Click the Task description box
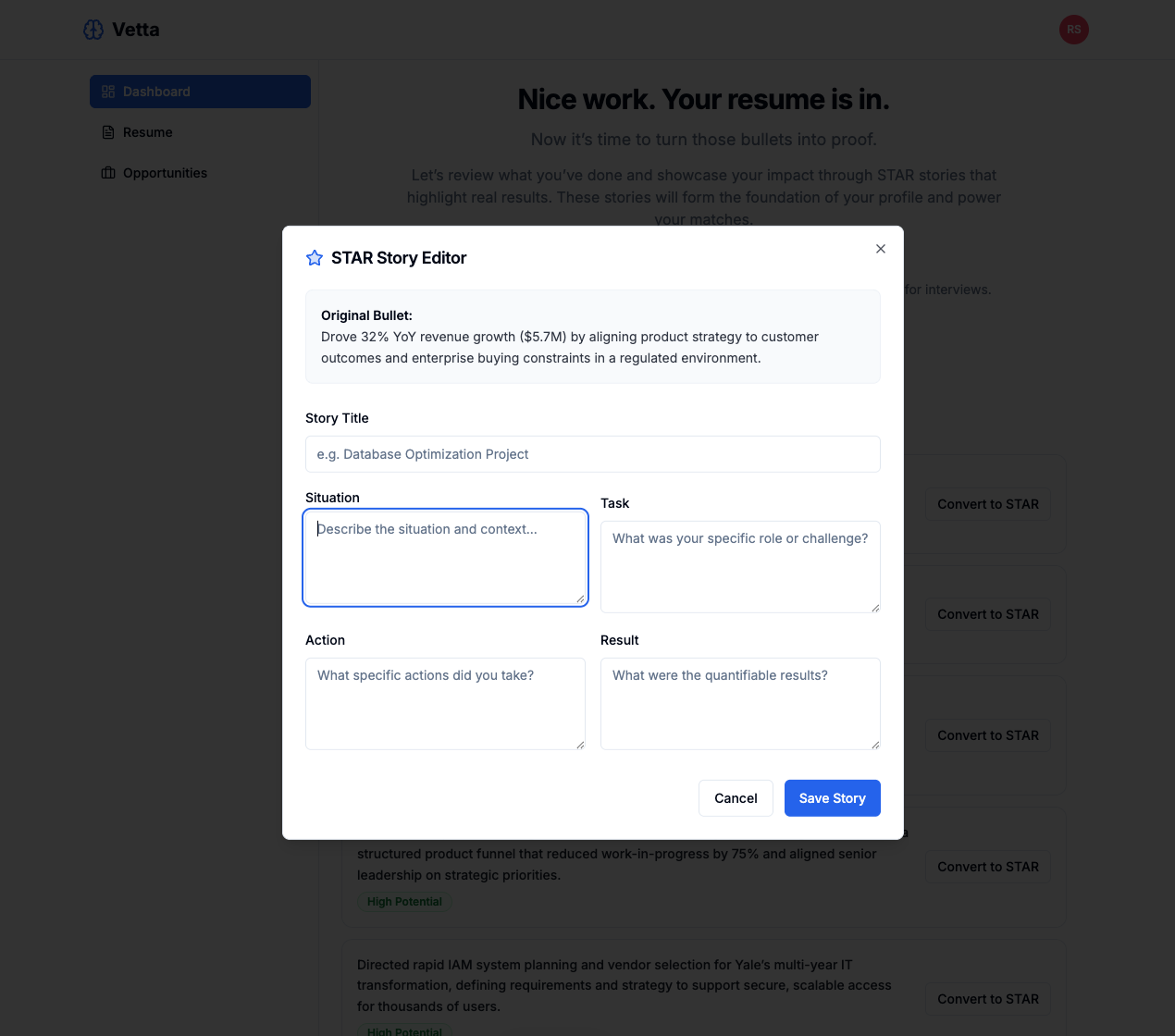Viewport: 1175px width, 1036px height. pos(739,564)
